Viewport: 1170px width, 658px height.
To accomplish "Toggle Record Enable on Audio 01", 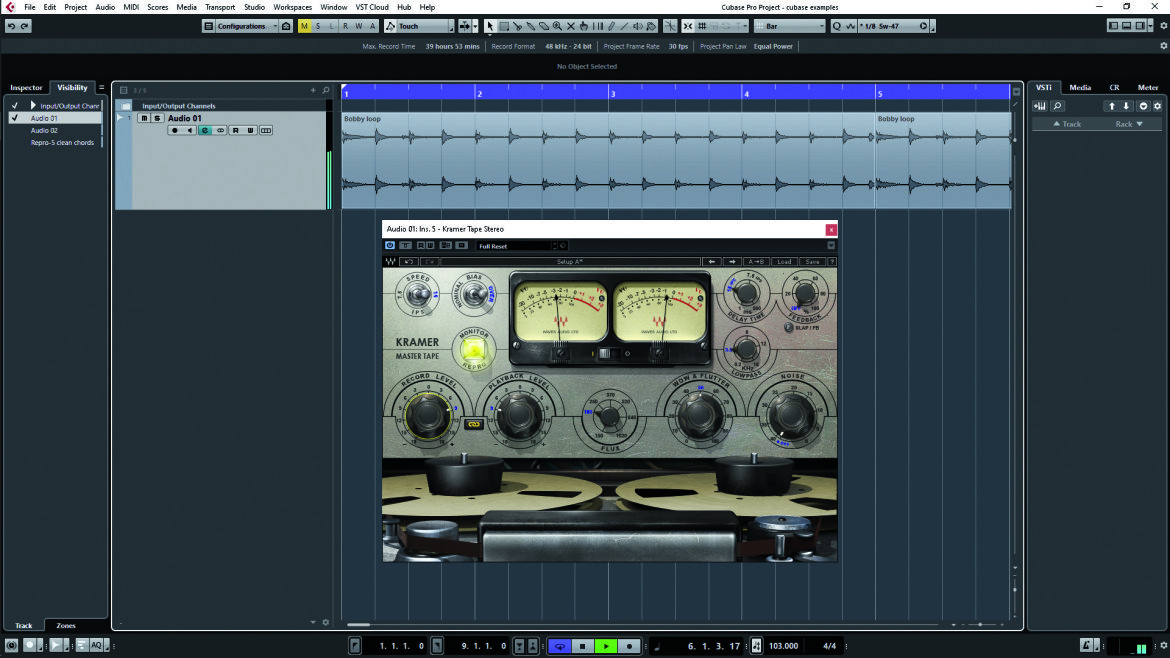I will (x=175, y=131).
